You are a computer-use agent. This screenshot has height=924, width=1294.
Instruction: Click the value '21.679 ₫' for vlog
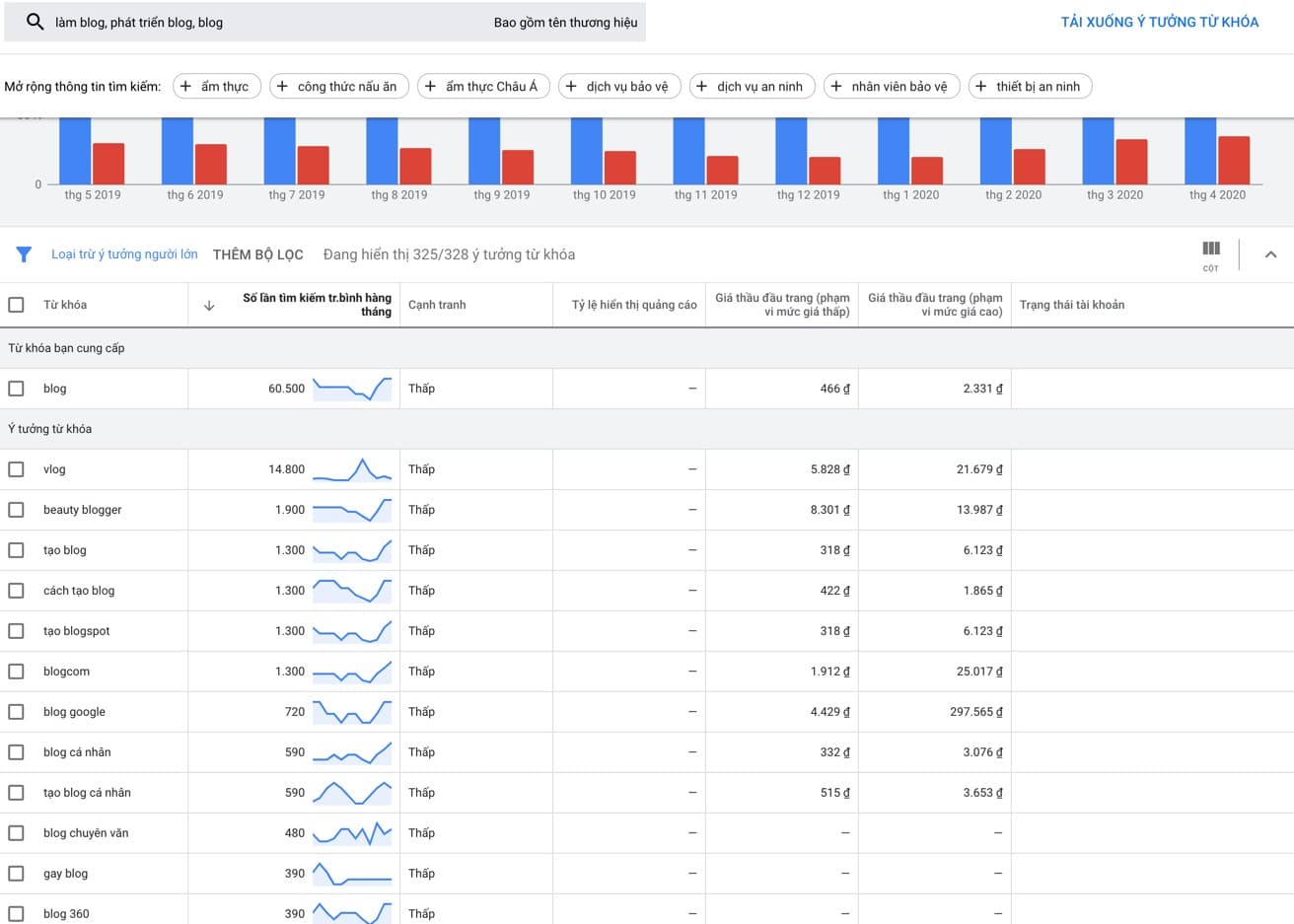point(979,469)
